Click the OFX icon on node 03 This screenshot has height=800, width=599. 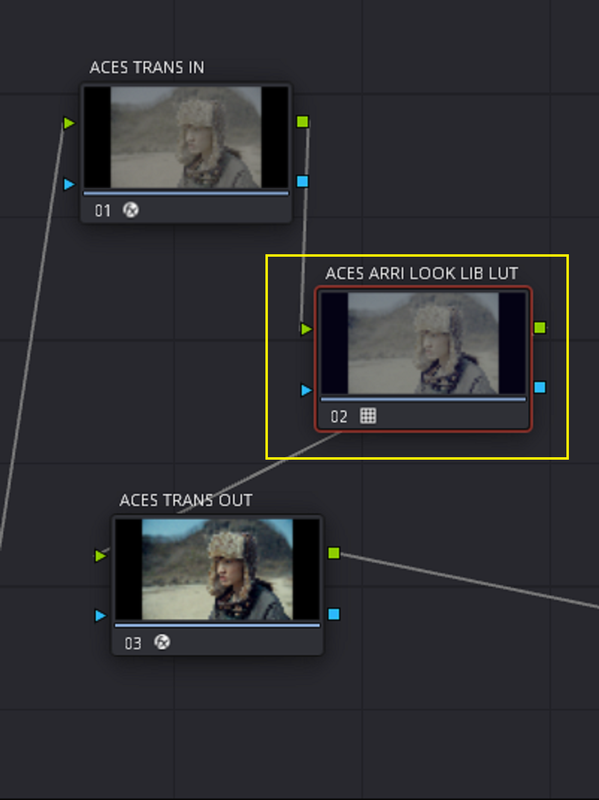point(162,642)
